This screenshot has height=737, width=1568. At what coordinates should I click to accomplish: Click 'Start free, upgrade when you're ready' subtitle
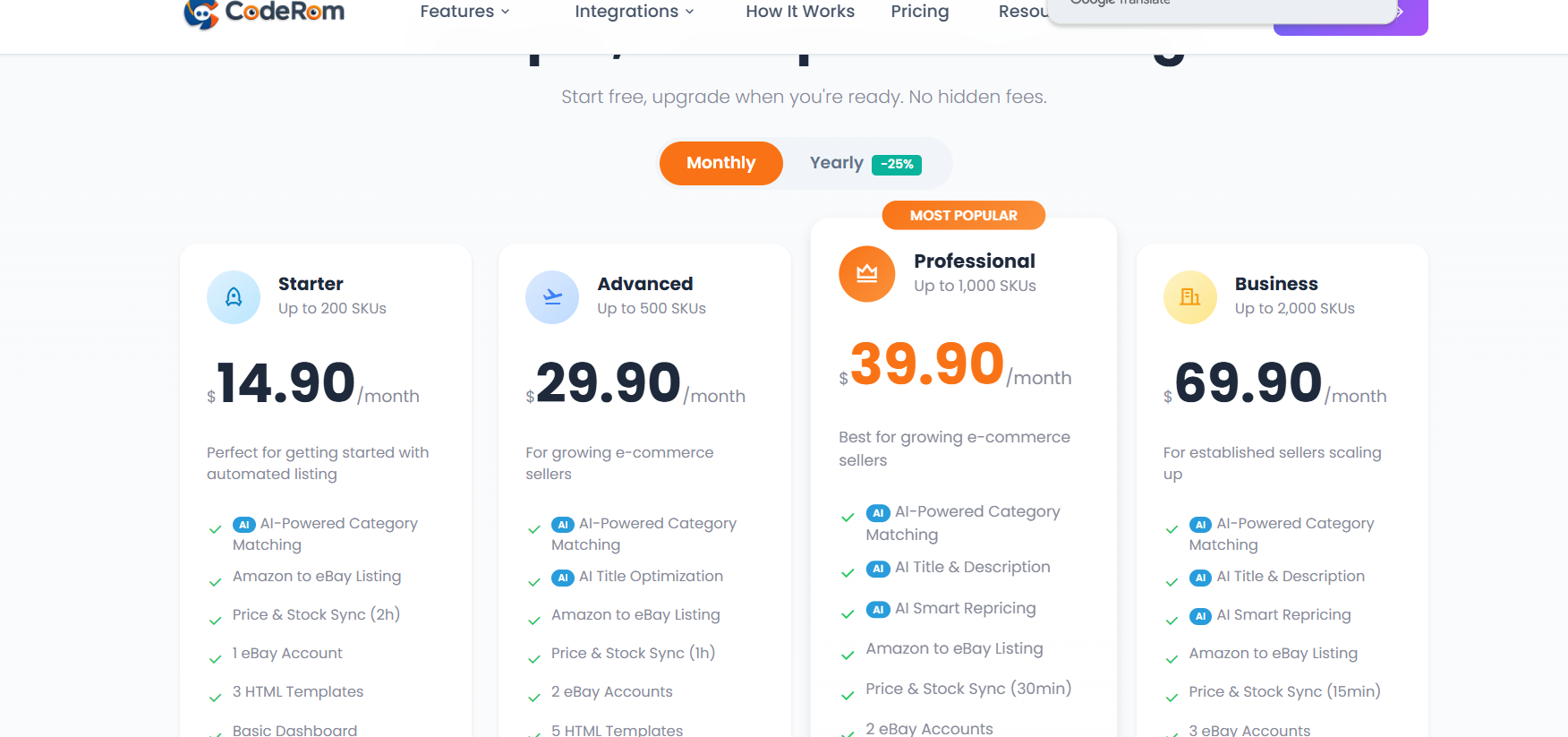point(804,97)
